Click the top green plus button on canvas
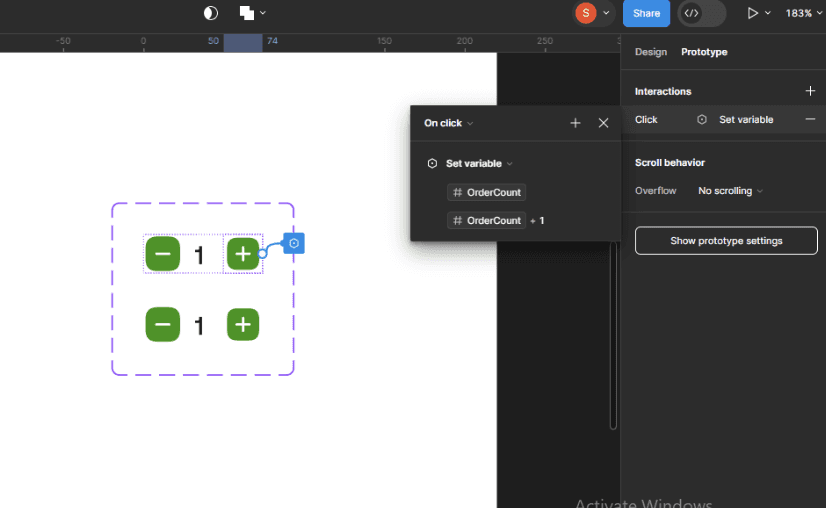826x508 pixels. 243,254
